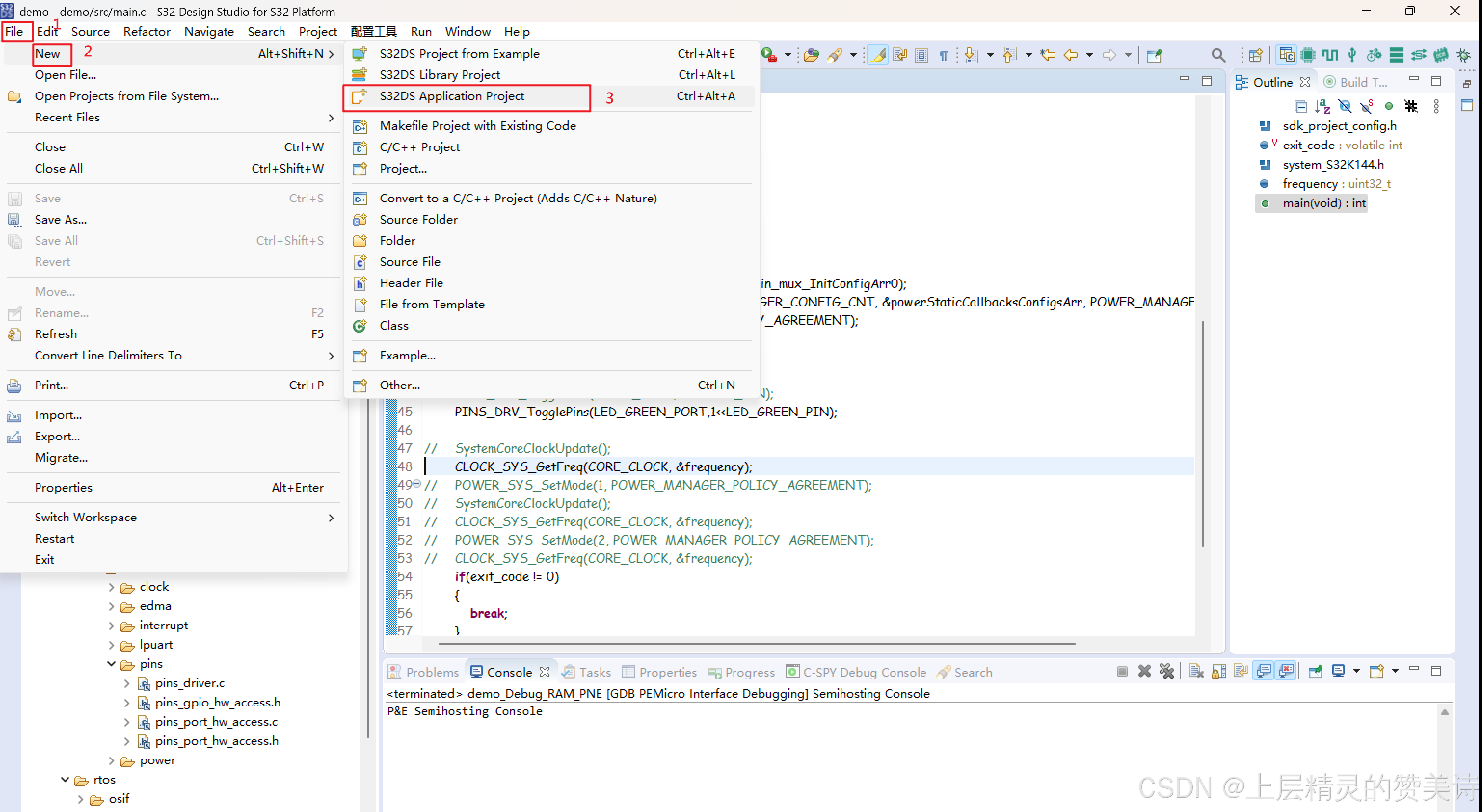Click the Pin Console icon

click(1315, 671)
